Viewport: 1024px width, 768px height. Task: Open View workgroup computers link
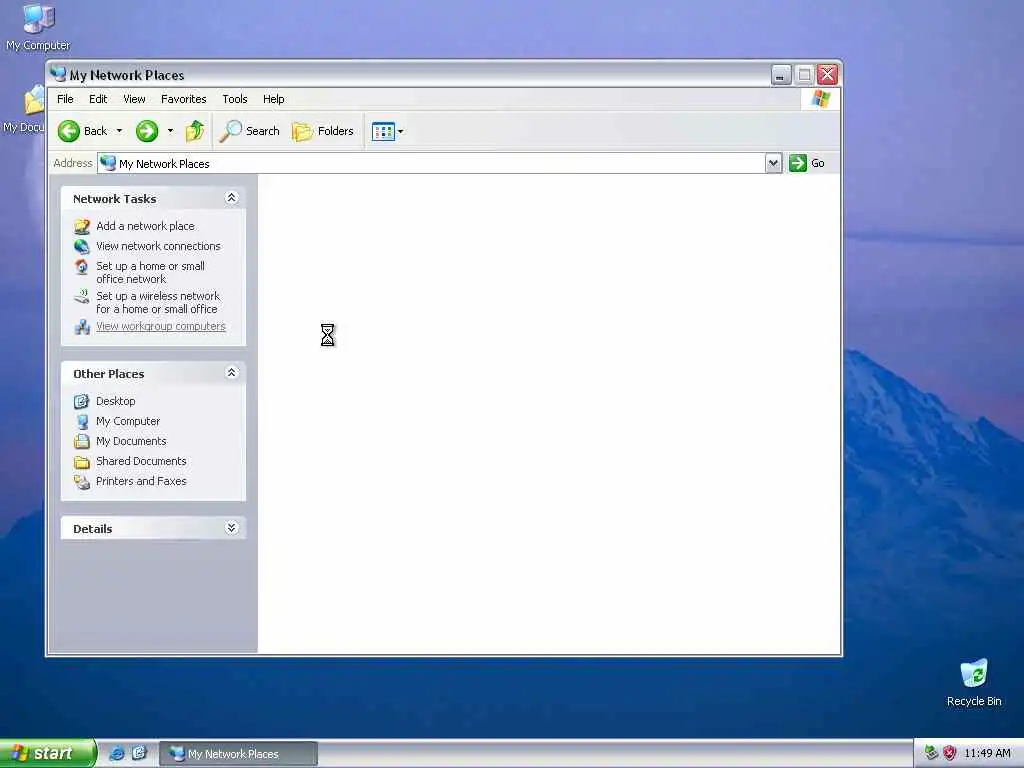point(161,327)
